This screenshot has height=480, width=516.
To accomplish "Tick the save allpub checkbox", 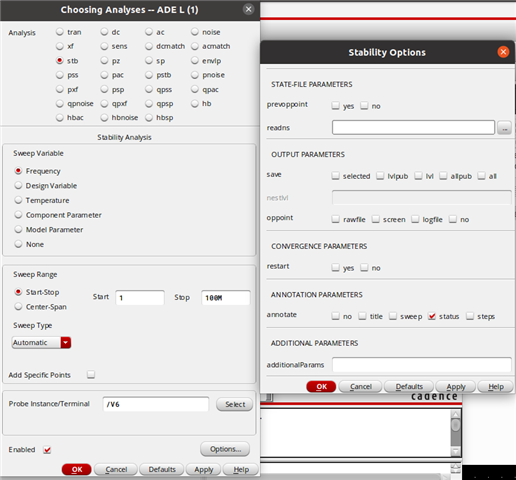I will 443,176.
